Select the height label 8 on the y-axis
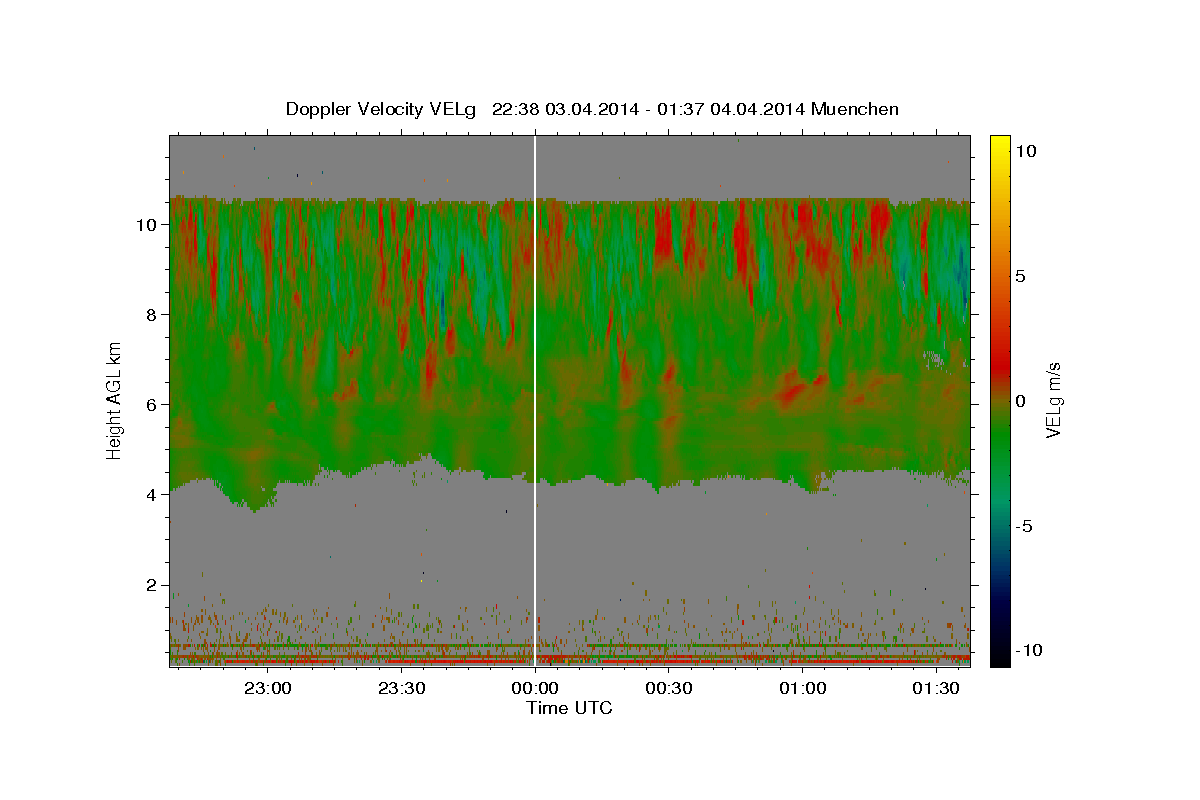Image resolution: width=1200 pixels, height=800 pixels. click(x=152, y=315)
